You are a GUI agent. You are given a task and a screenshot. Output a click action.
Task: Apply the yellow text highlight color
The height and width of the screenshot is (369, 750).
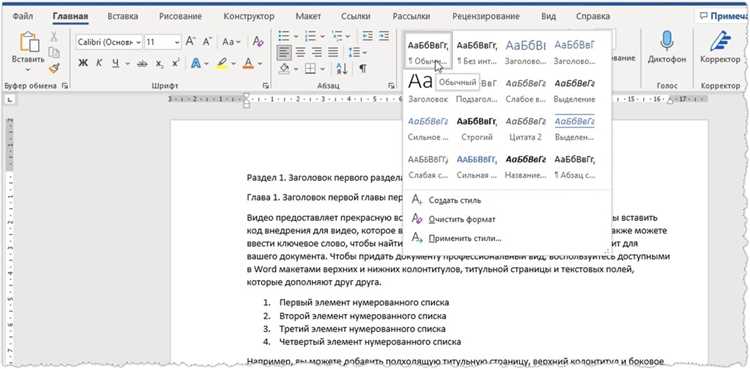(221, 63)
